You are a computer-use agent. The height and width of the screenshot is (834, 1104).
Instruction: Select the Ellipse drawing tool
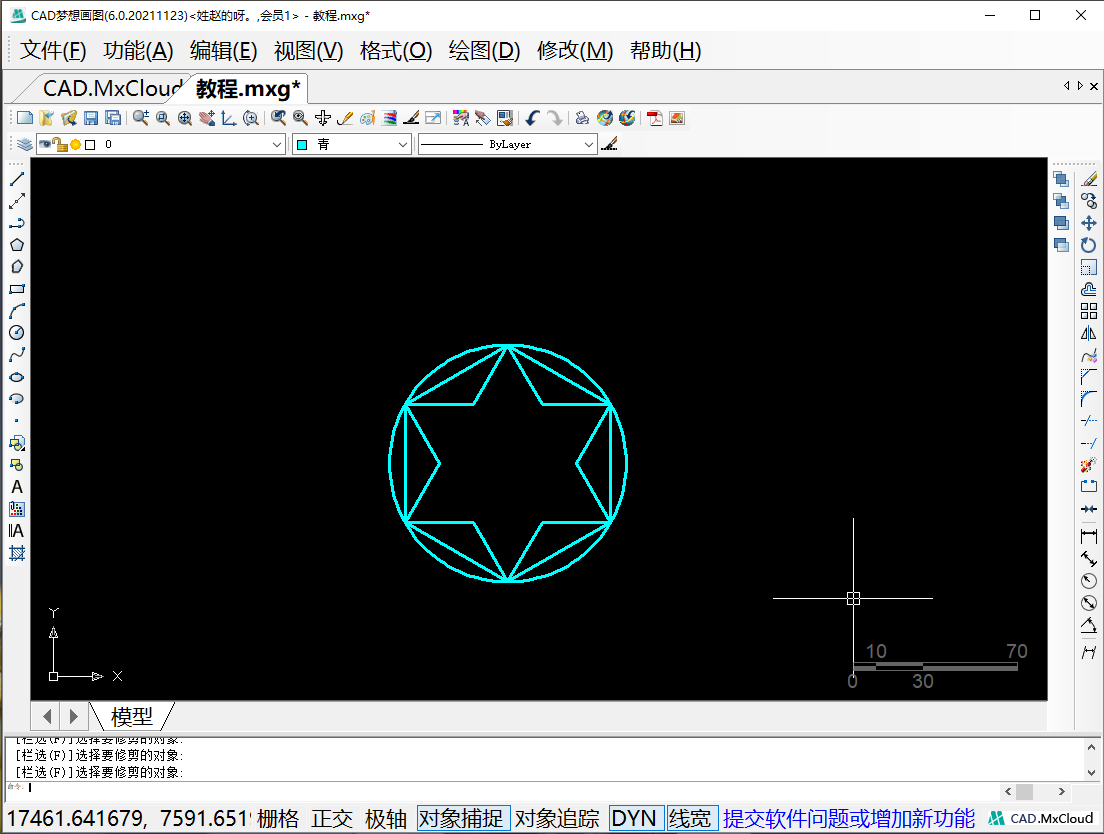click(17, 377)
